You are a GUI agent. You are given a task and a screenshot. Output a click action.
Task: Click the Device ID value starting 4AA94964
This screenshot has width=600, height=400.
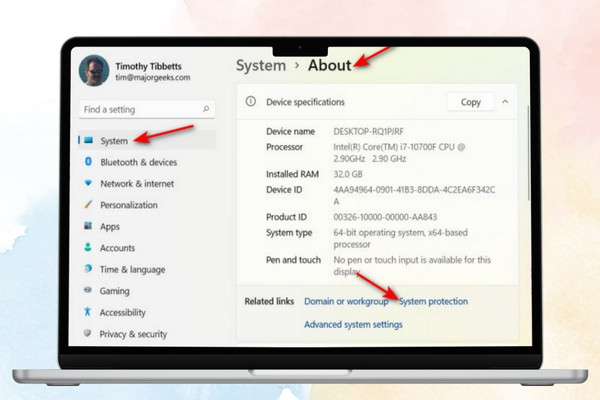point(414,195)
